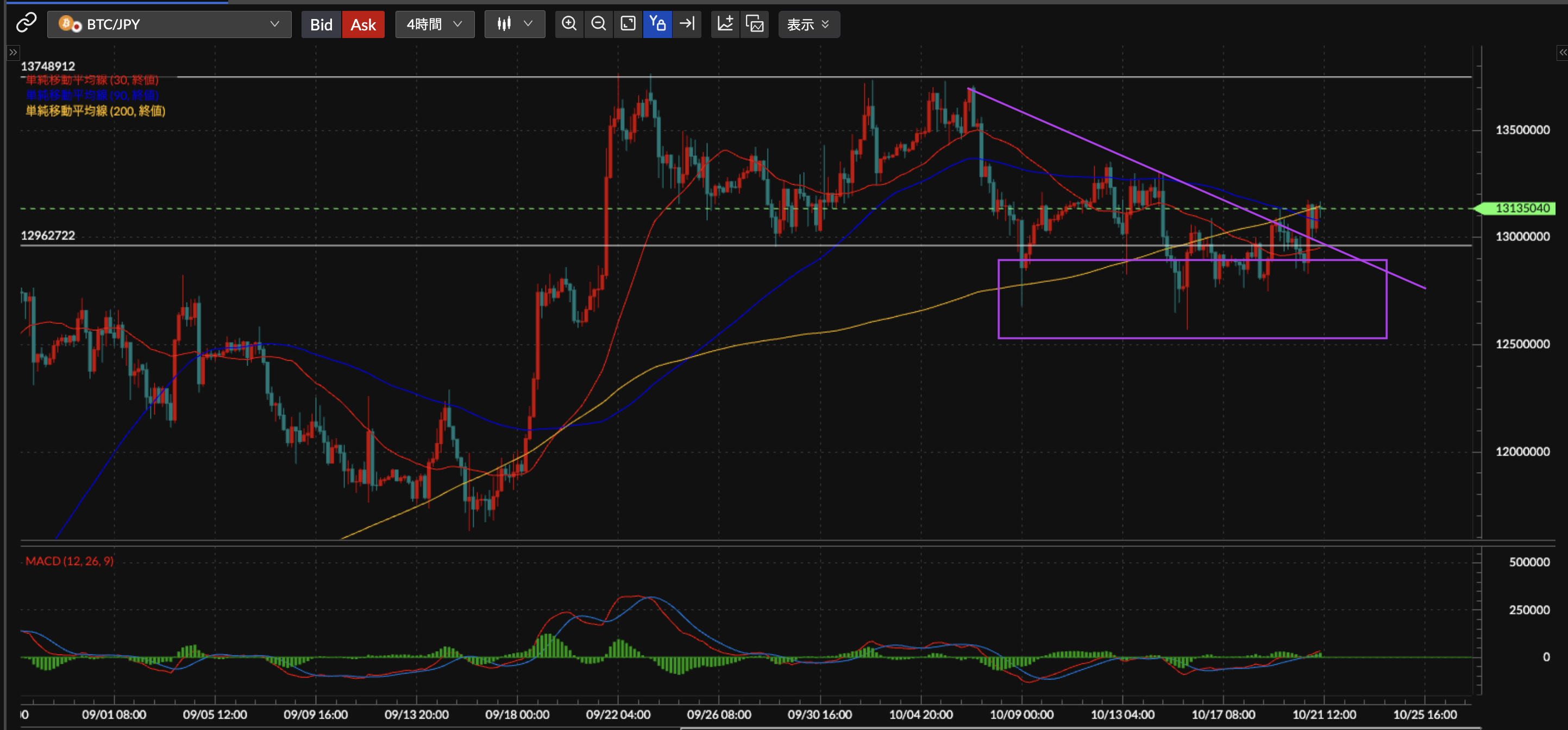Screen dimensions: 1568x730
Task: Click the save chart image icon
Action: click(x=755, y=24)
